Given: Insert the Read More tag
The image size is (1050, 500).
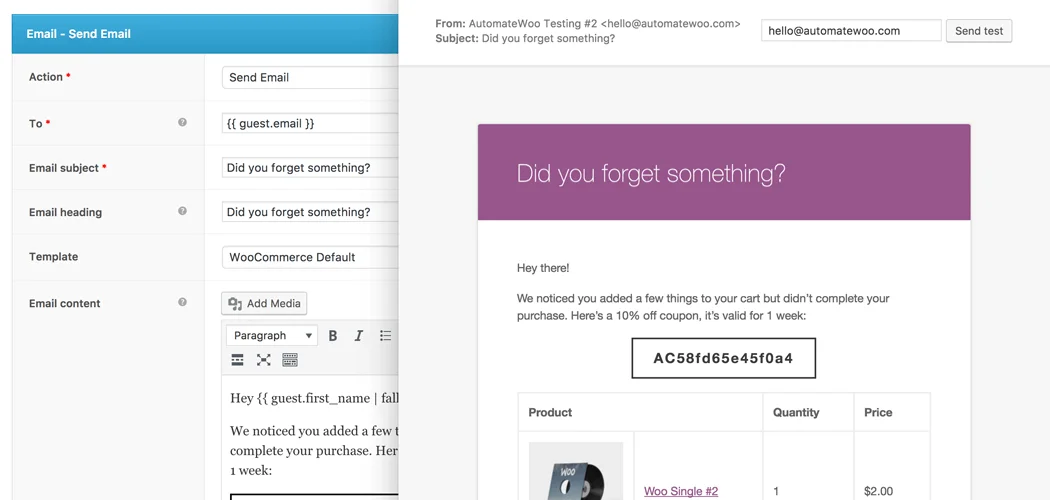Looking at the screenshot, I should click(238, 360).
